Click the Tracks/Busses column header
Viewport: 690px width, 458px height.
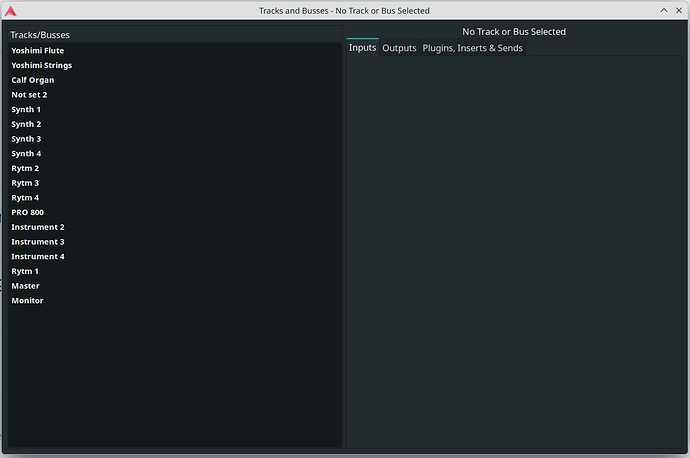pos(175,35)
